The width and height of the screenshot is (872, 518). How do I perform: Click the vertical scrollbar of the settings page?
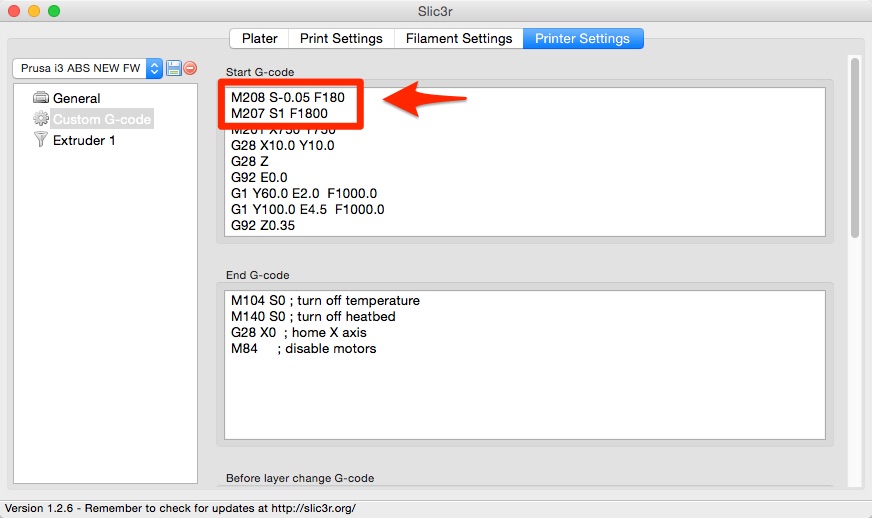pyautogui.click(x=854, y=147)
